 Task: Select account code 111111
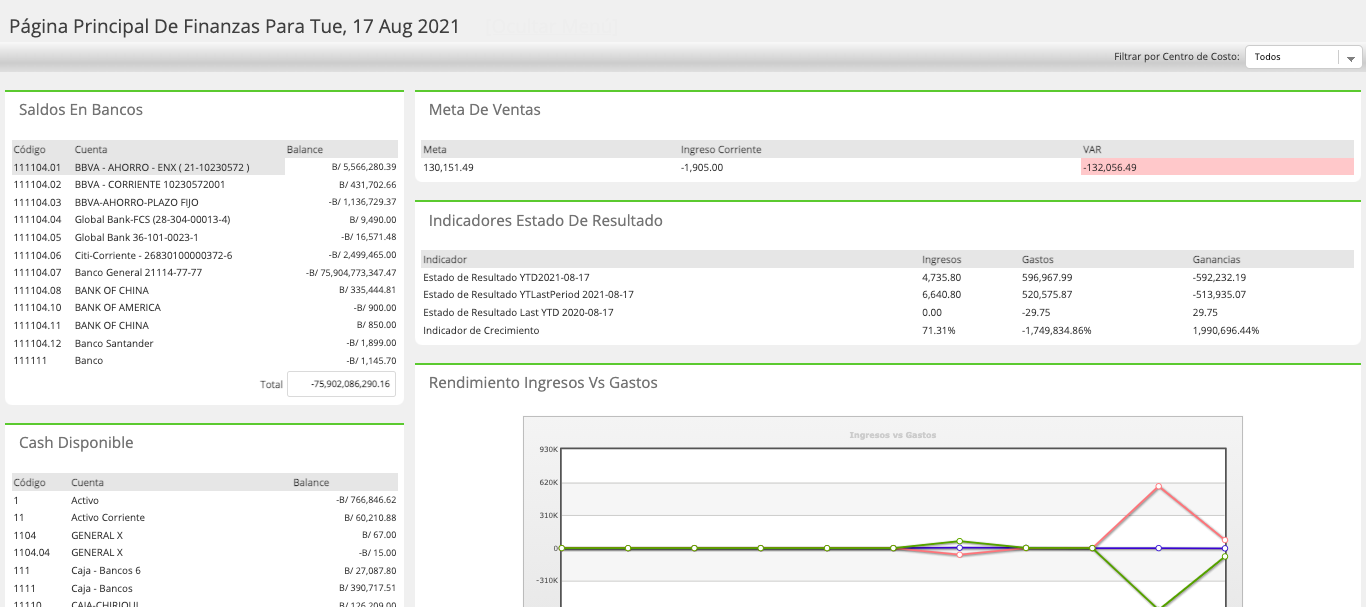pyautogui.click(x=30, y=361)
